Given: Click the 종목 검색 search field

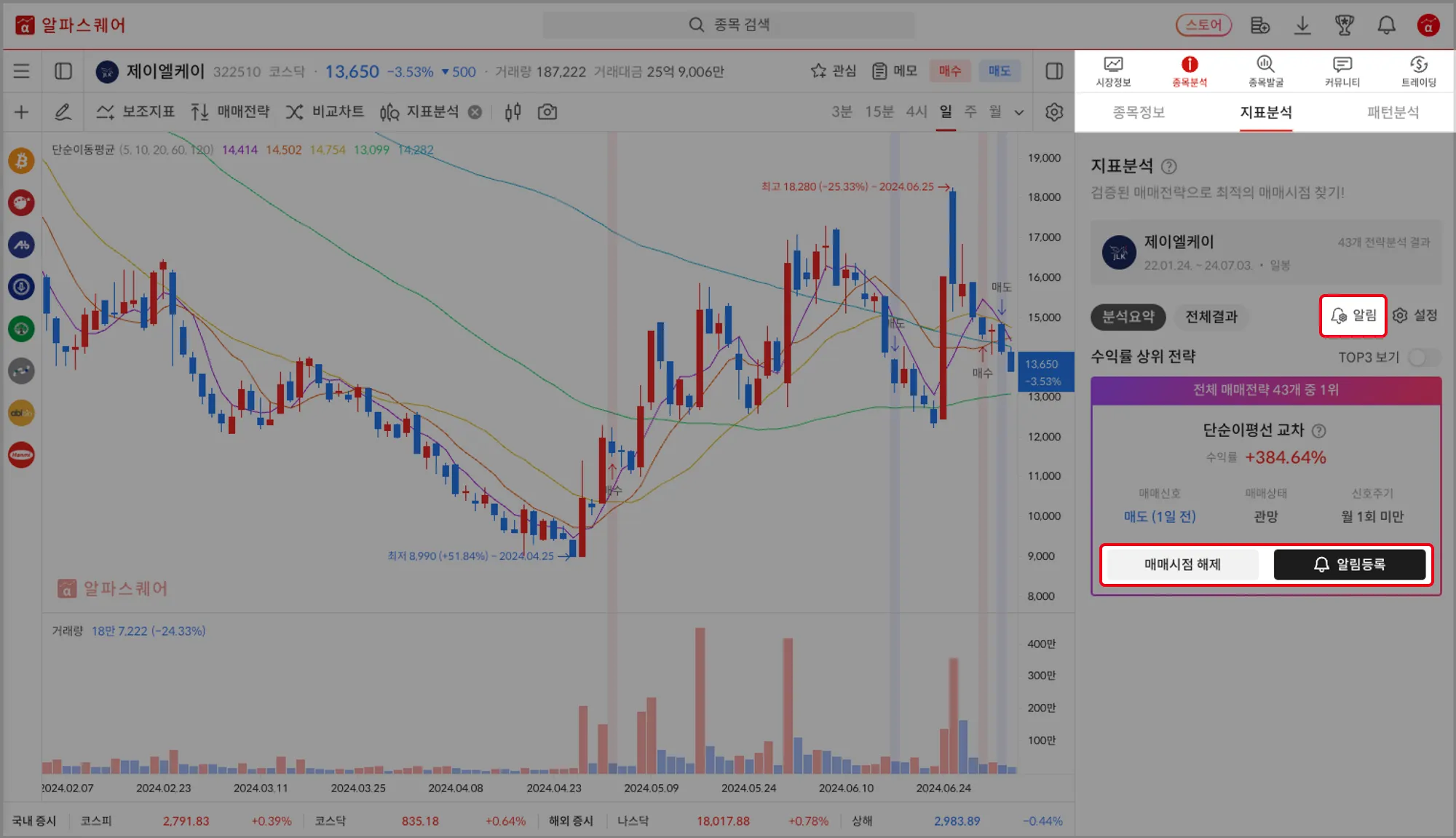Looking at the screenshot, I should click(x=729, y=25).
